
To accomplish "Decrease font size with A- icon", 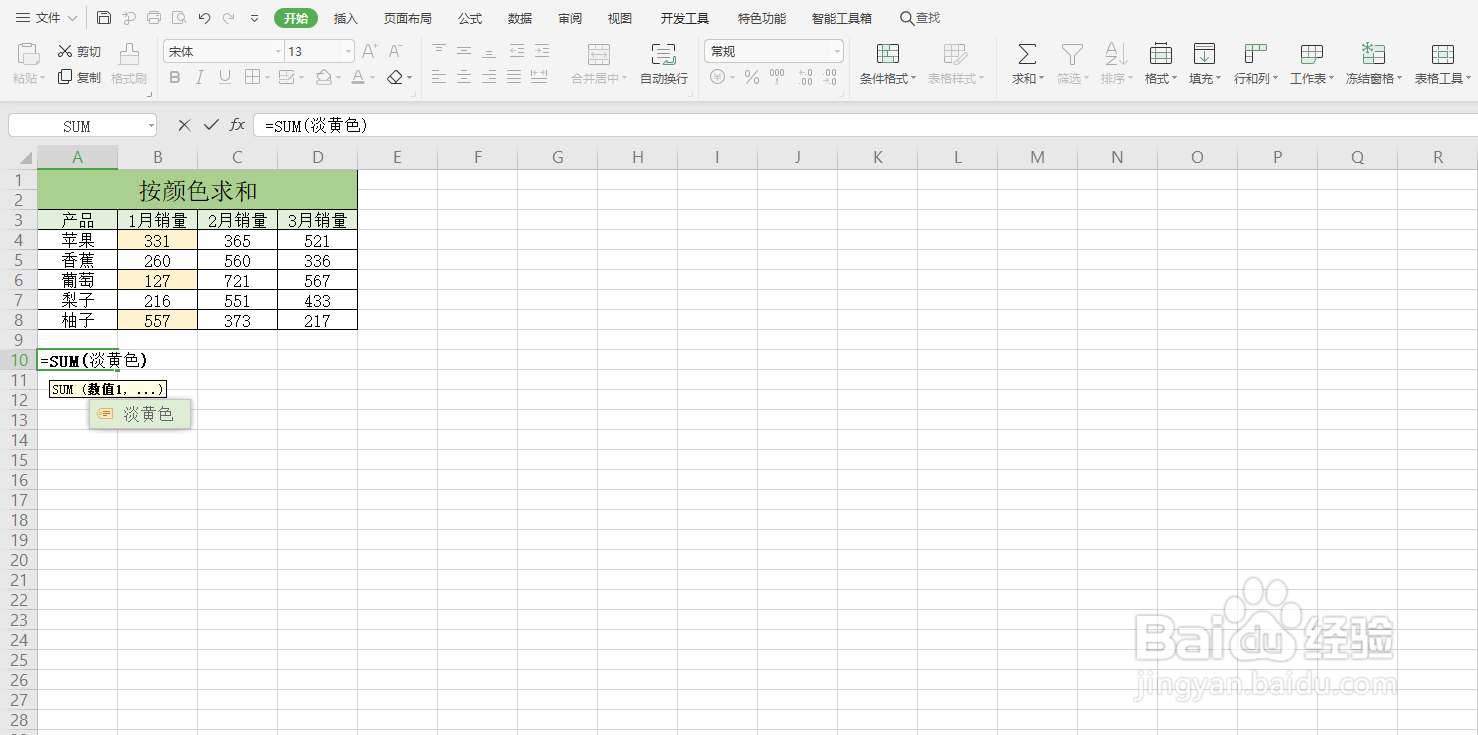I will [x=395, y=51].
